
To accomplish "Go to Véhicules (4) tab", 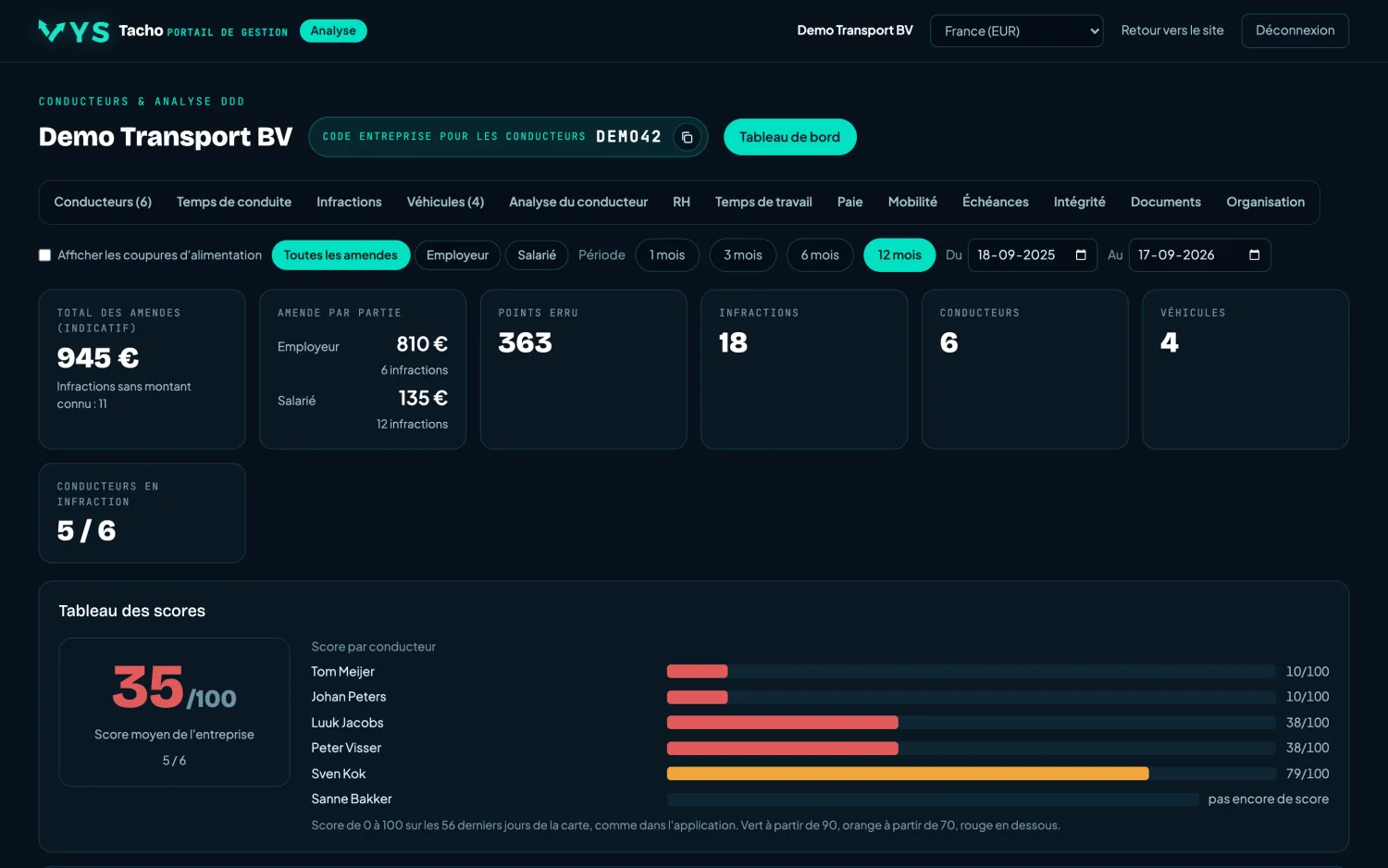I will pos(445,202).
